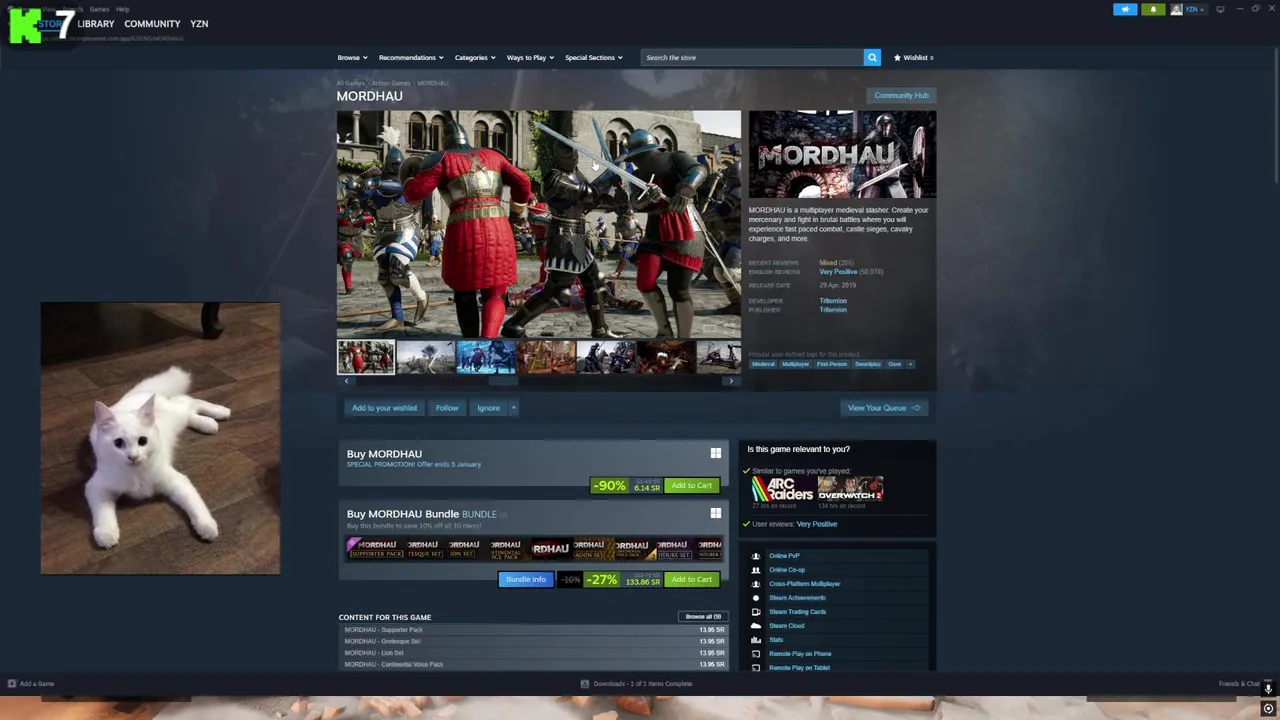This screenshot has width=1280, height=720.
Task: Click the Steam Trading Cards feature icon
Action: click(x=756, y=612)
